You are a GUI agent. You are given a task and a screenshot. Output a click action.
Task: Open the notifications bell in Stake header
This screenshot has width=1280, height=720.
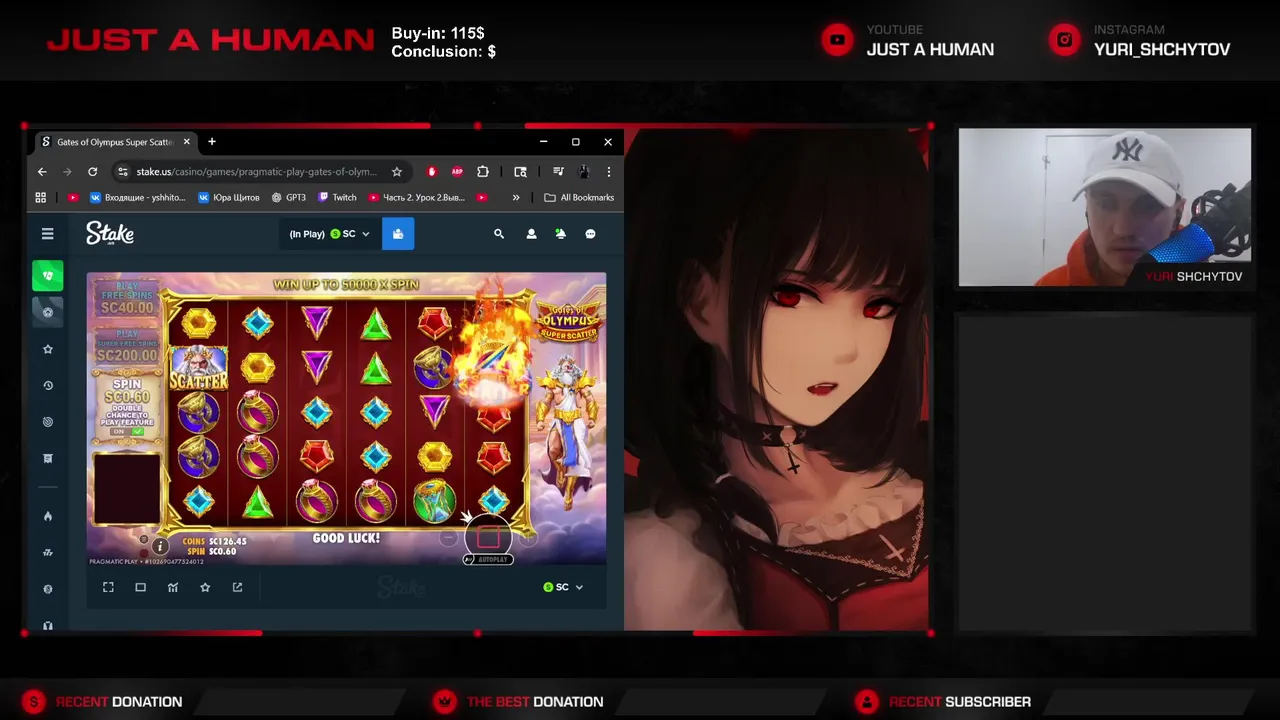[560, 234]
